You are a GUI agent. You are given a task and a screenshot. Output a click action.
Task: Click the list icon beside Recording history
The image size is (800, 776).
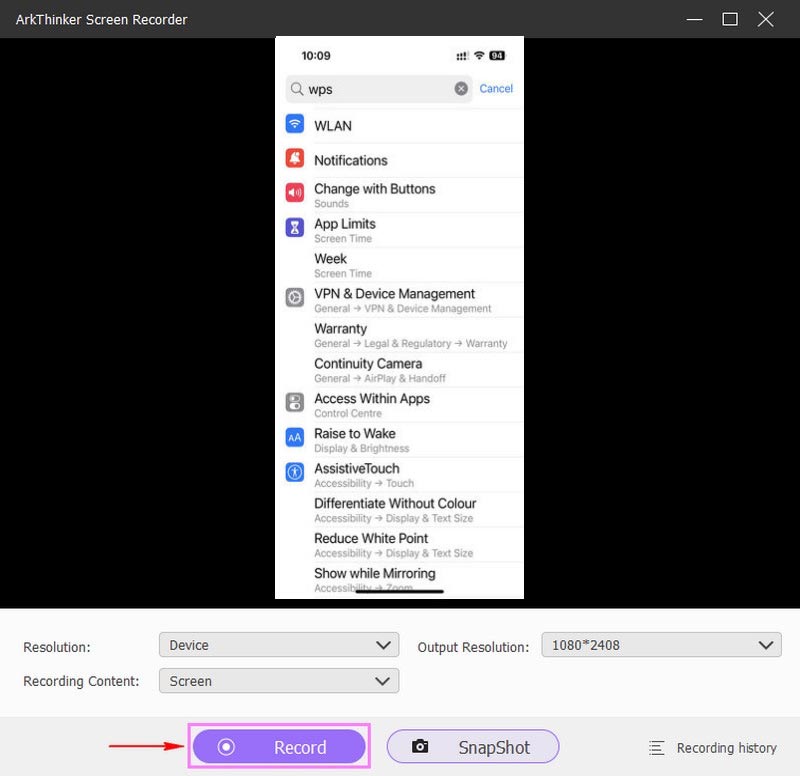click(x=657, y=748)
